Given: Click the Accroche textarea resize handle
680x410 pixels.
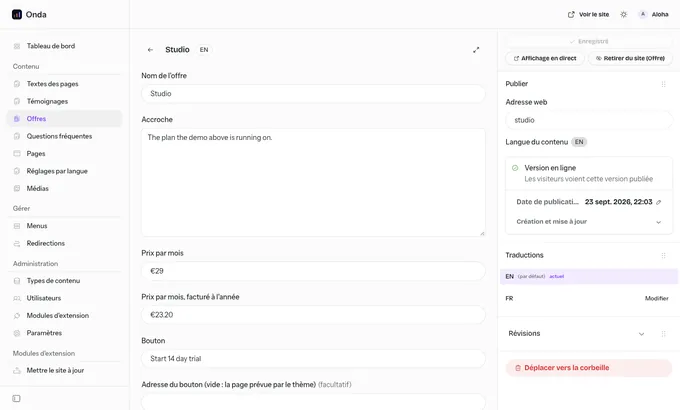Looking at the screenshot, I should pyautogui.click(x=482, y=233).
